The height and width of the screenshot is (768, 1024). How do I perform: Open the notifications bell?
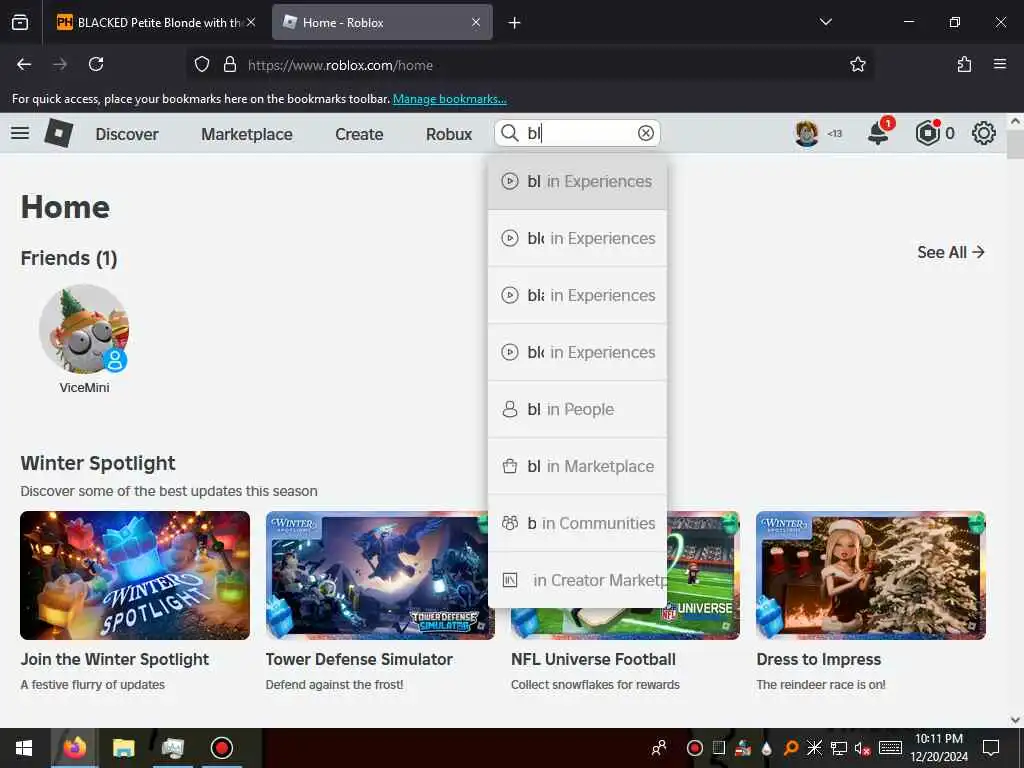tap(879, 133)
